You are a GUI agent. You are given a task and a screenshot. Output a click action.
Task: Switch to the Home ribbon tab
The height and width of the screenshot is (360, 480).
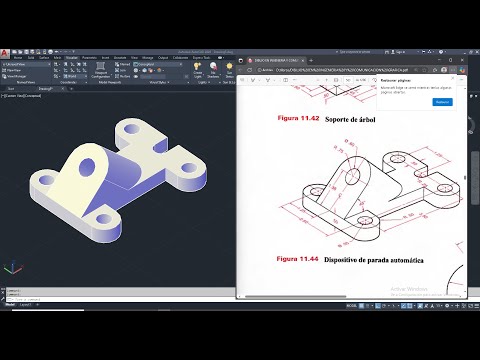click(x=18, y=58)
